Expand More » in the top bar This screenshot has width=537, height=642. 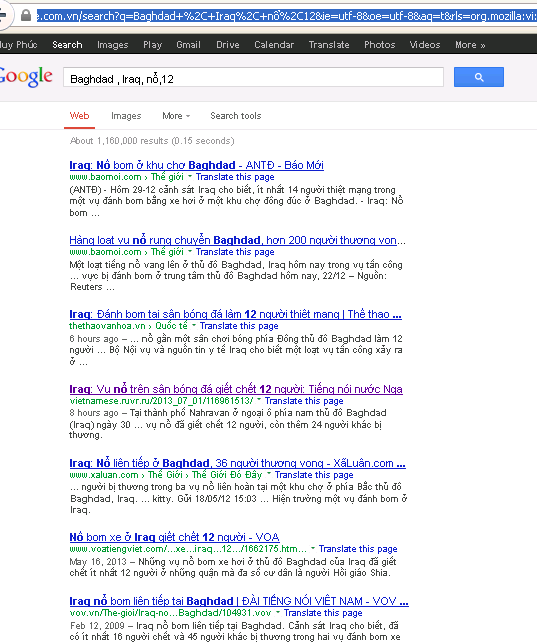pos(470,45)
